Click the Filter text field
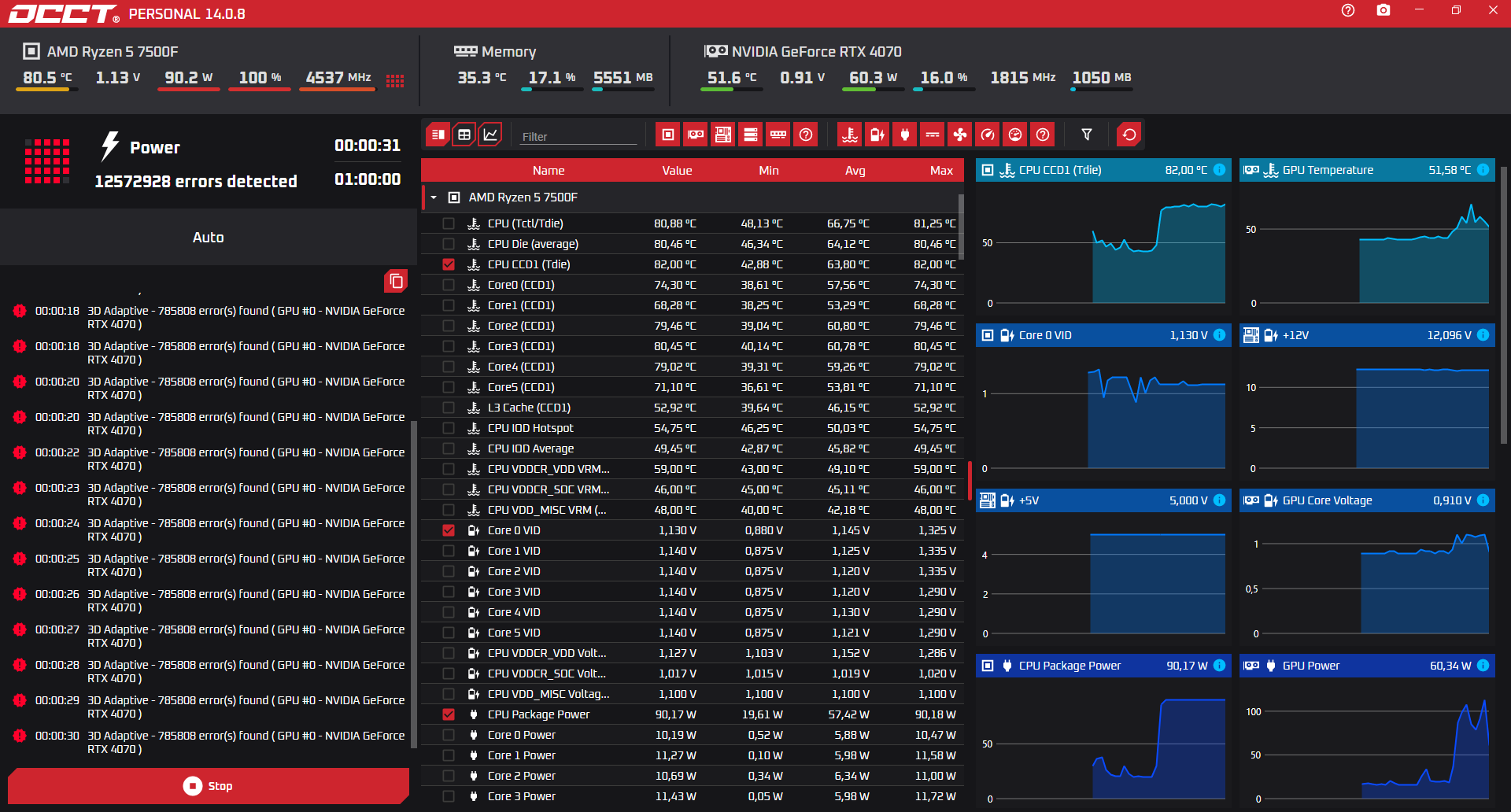This screenshot has width=1511, height=812. point(578,136)
